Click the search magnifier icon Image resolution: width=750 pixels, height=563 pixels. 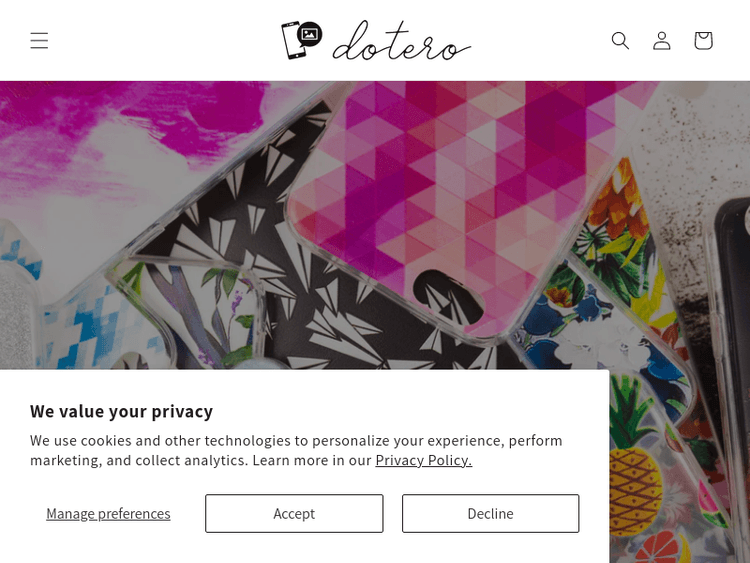click(x=620, y=40)
